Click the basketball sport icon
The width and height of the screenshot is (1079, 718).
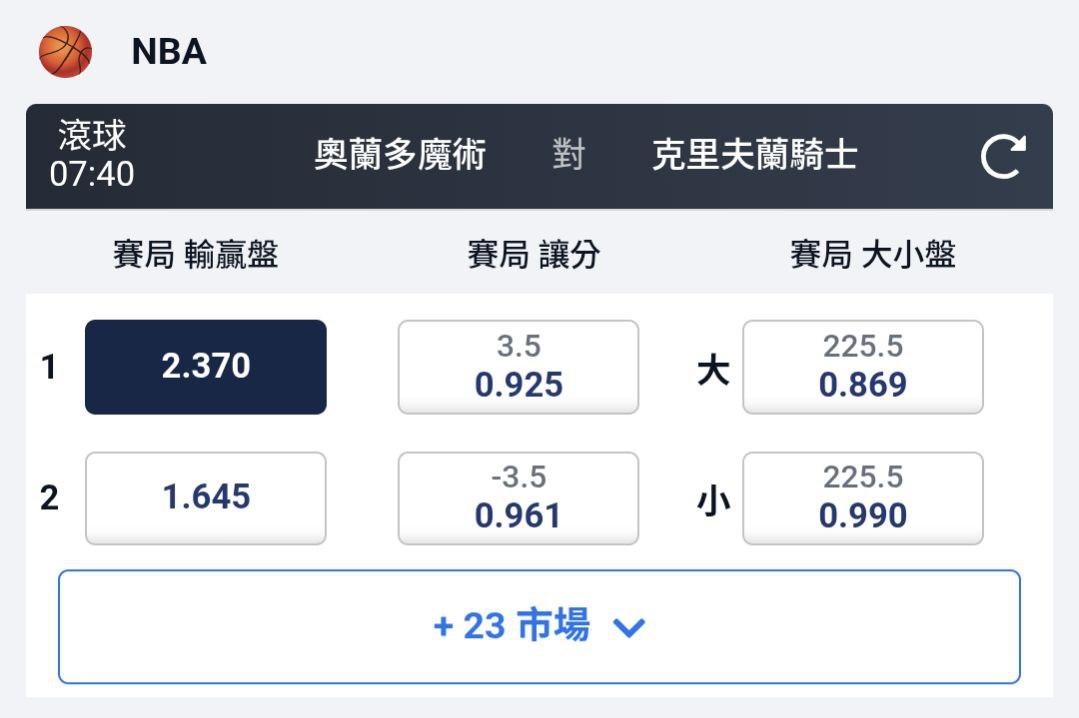(x=65, y=51)
